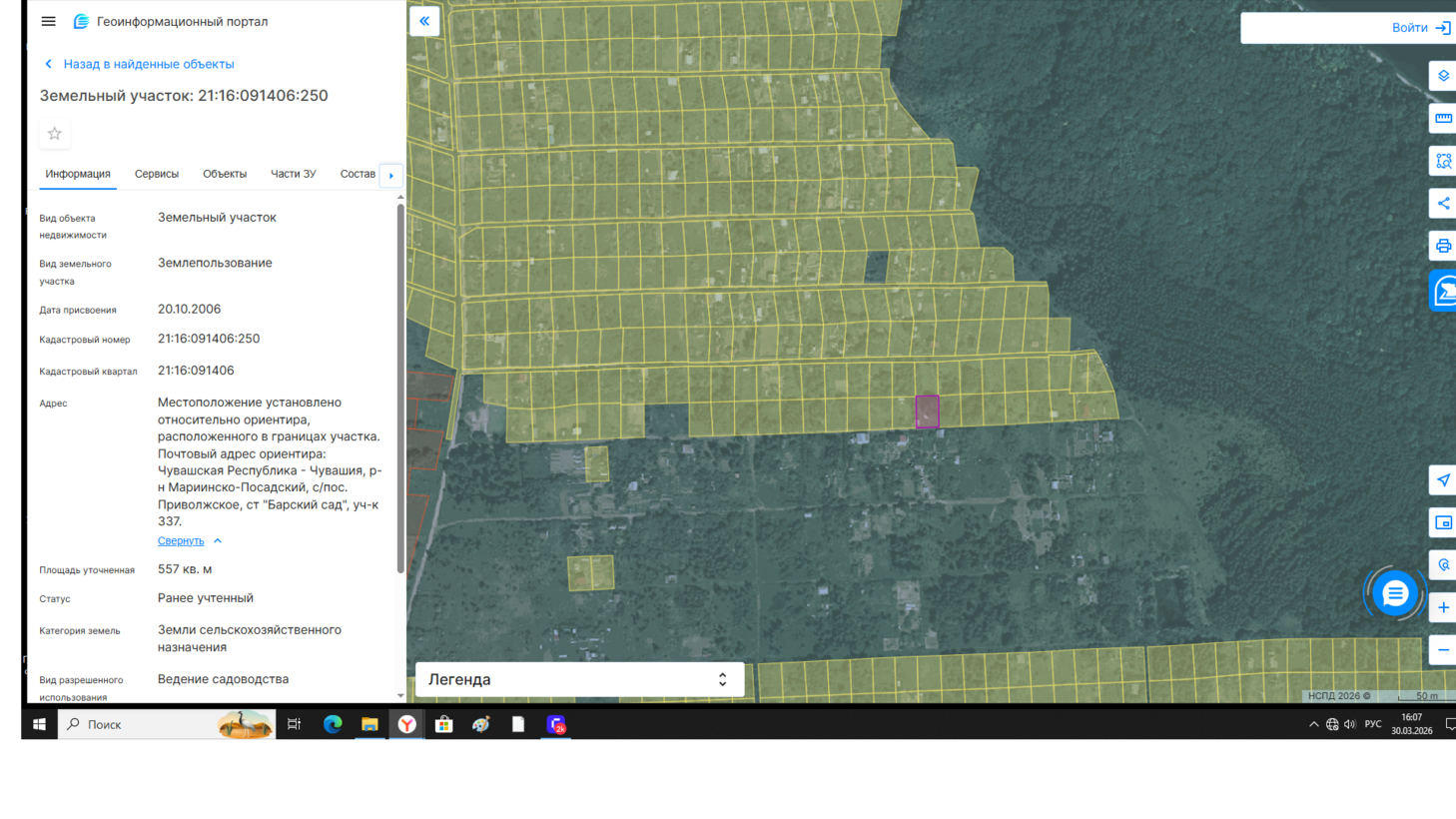Zoom out the map with minus

click(x=1443, y=650)
